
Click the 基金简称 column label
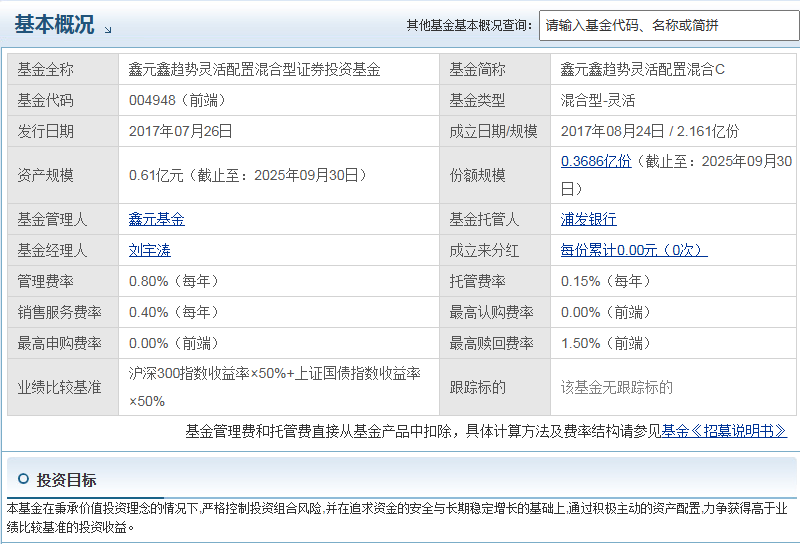[478, 69]
